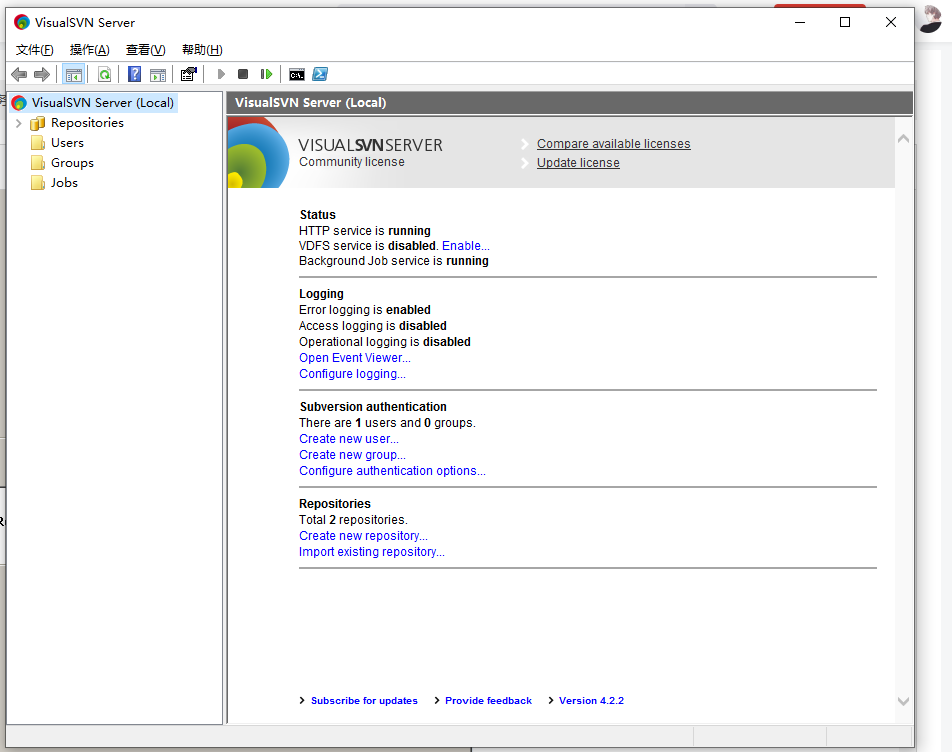Image resolution: width=952 pixels, height=752 pixels.
Task: Click the user avatar at top-right corner
Action: point(931,19)
